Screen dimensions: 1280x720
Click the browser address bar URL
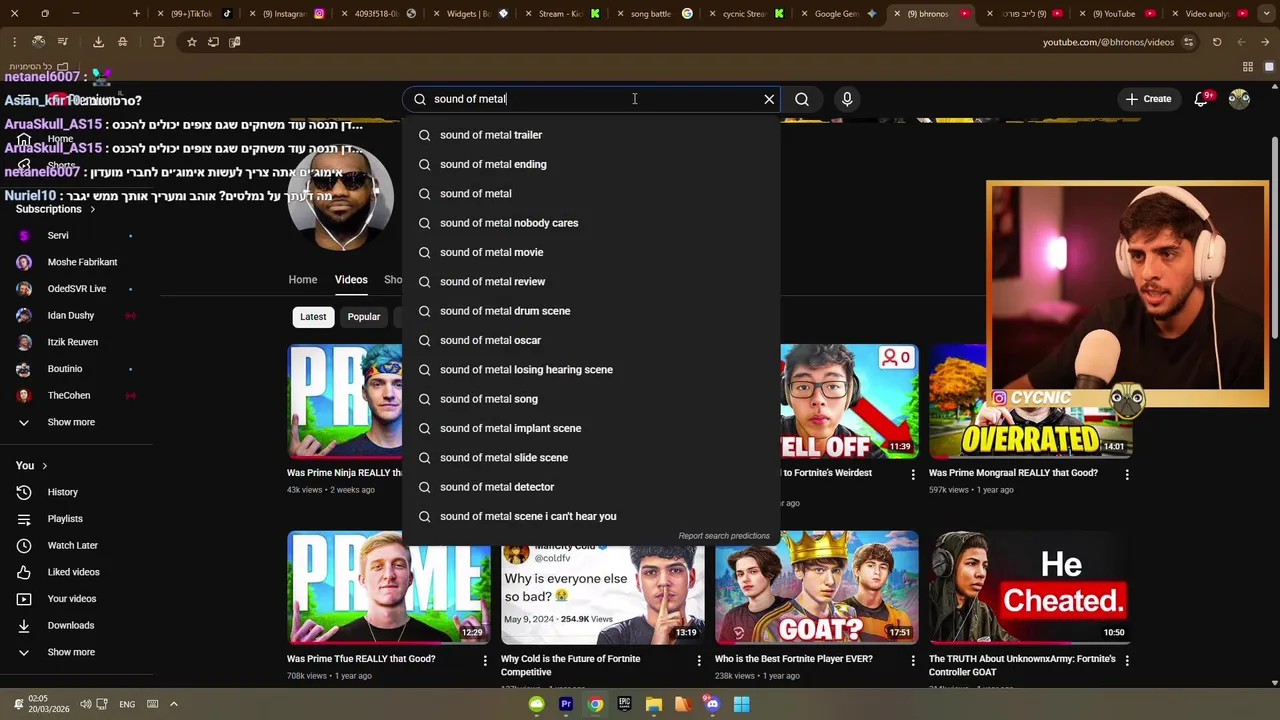pos(1108,42)
